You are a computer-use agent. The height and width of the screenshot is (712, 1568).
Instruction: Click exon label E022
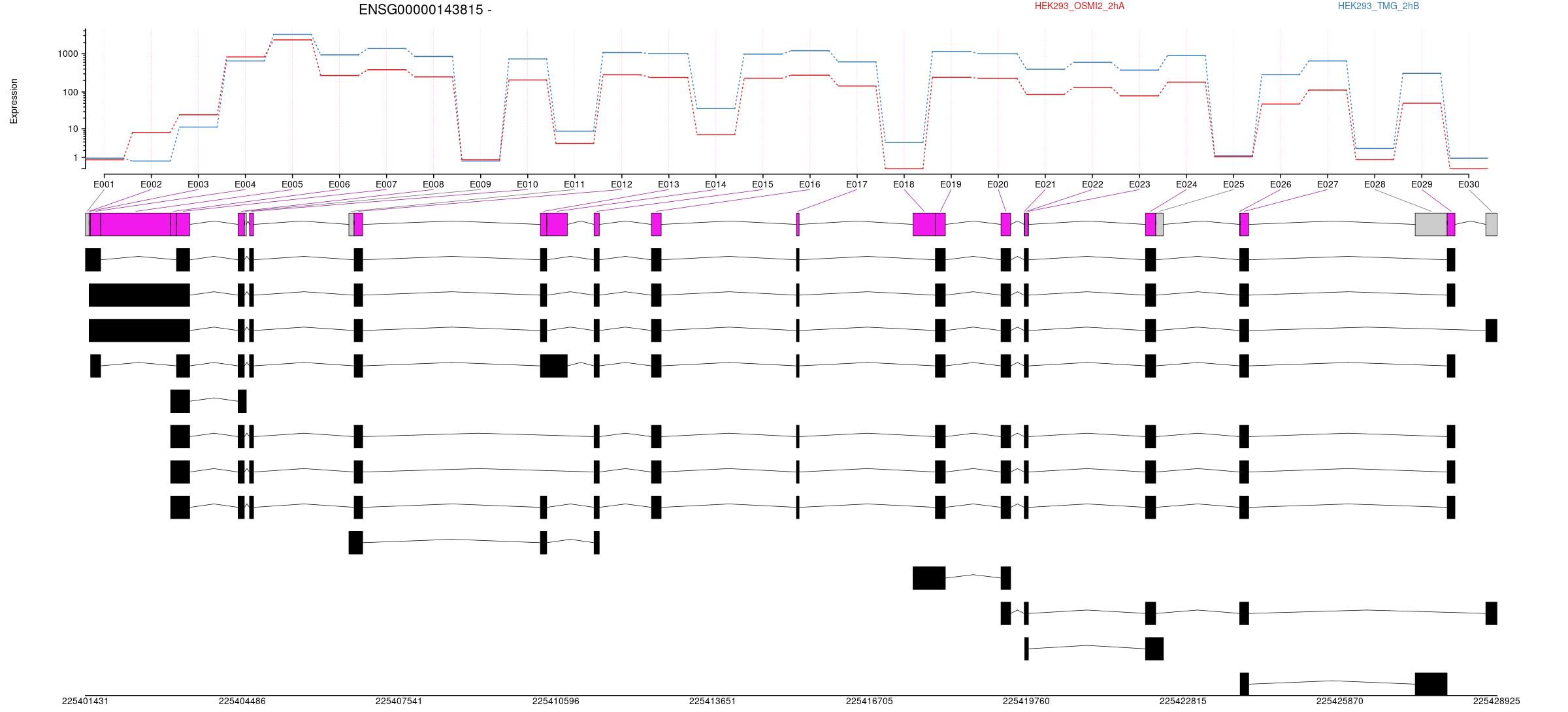pyautogui.click(x=1092, y=184)
